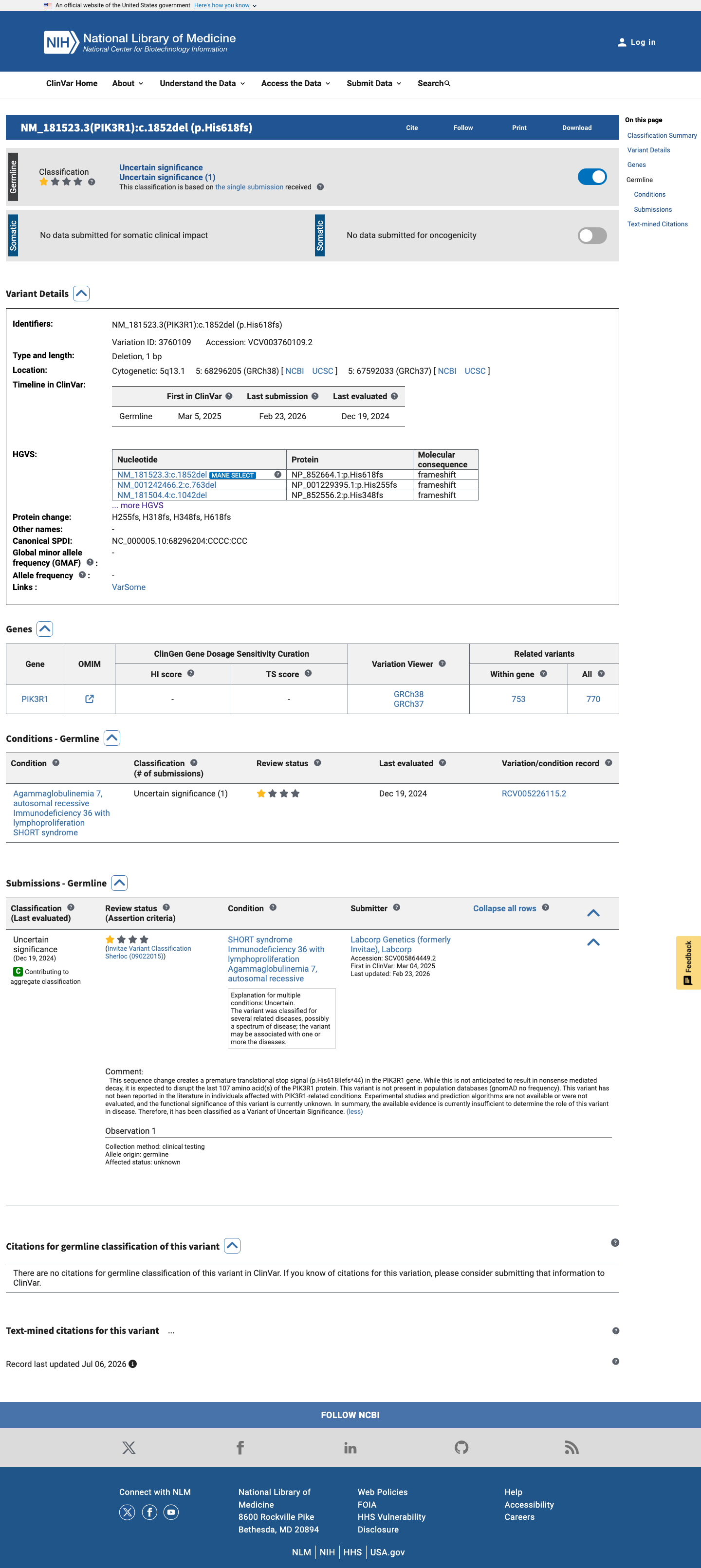Click the Download button

tap(576, 128)
